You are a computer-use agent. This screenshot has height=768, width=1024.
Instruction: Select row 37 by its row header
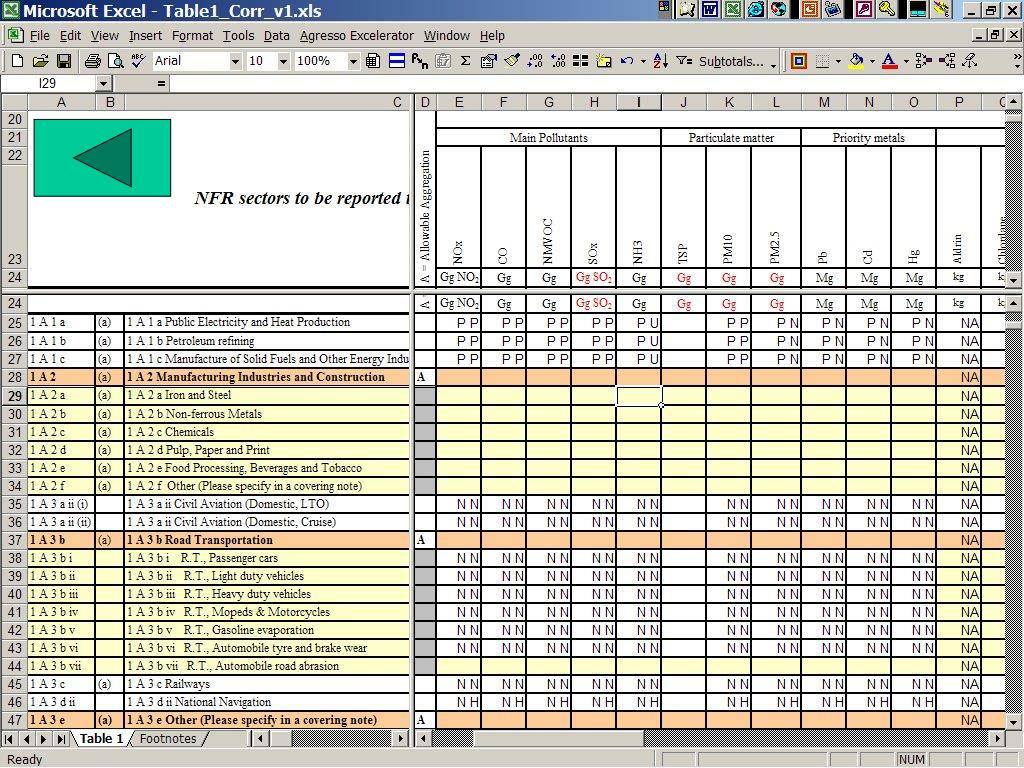click(x=14, y=540)
